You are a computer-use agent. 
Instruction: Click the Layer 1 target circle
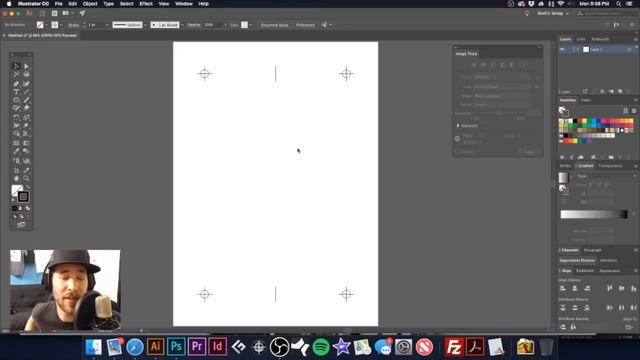(x=629, y=49)
